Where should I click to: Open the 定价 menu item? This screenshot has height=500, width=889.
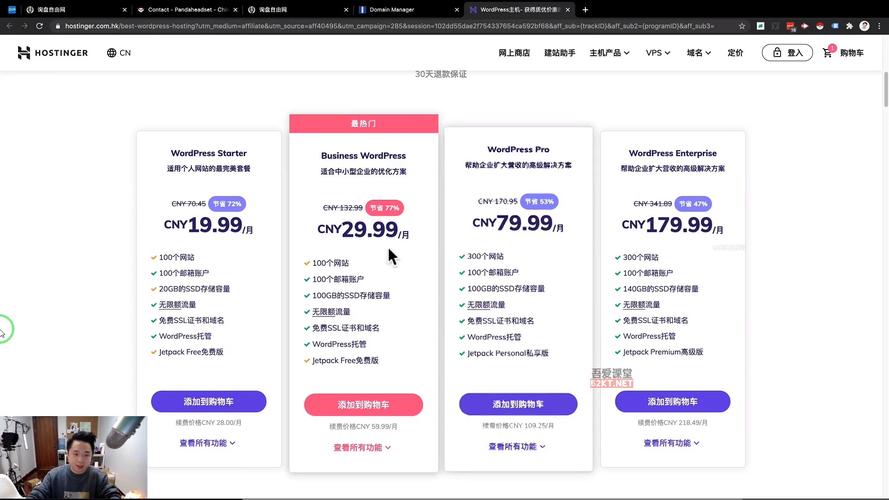[735, 53]
